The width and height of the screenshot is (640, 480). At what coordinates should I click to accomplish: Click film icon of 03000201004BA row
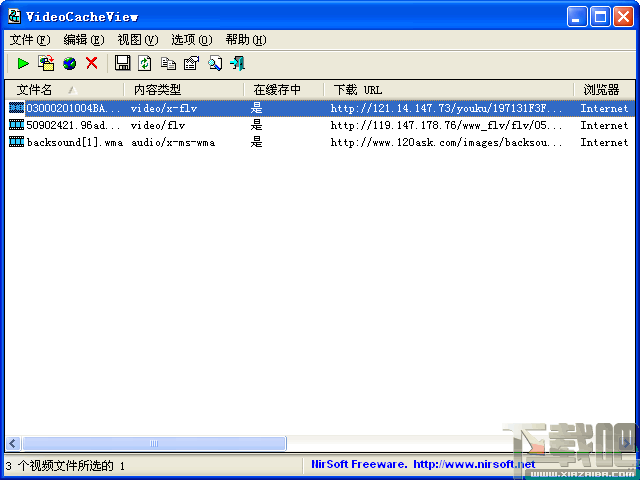click(16, 108)
